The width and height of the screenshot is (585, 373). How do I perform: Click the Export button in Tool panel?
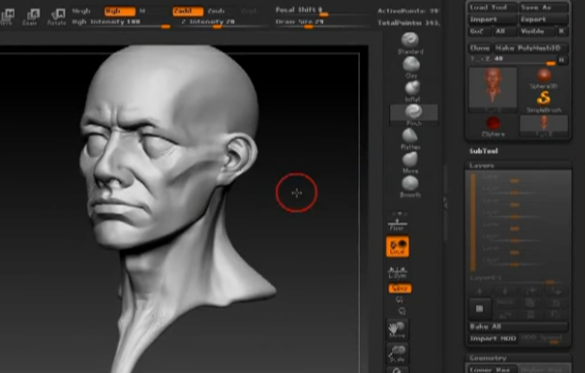pos(544,19)
